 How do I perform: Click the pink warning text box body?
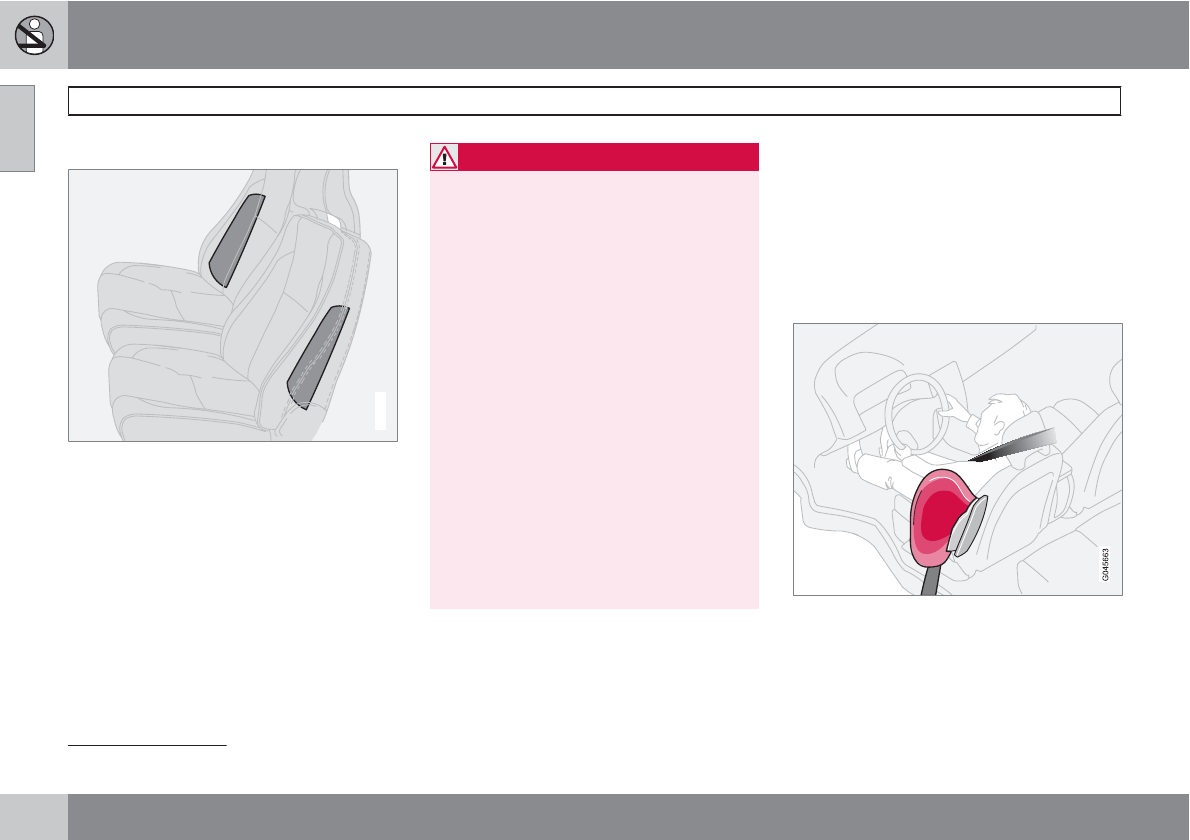point(594,390)
